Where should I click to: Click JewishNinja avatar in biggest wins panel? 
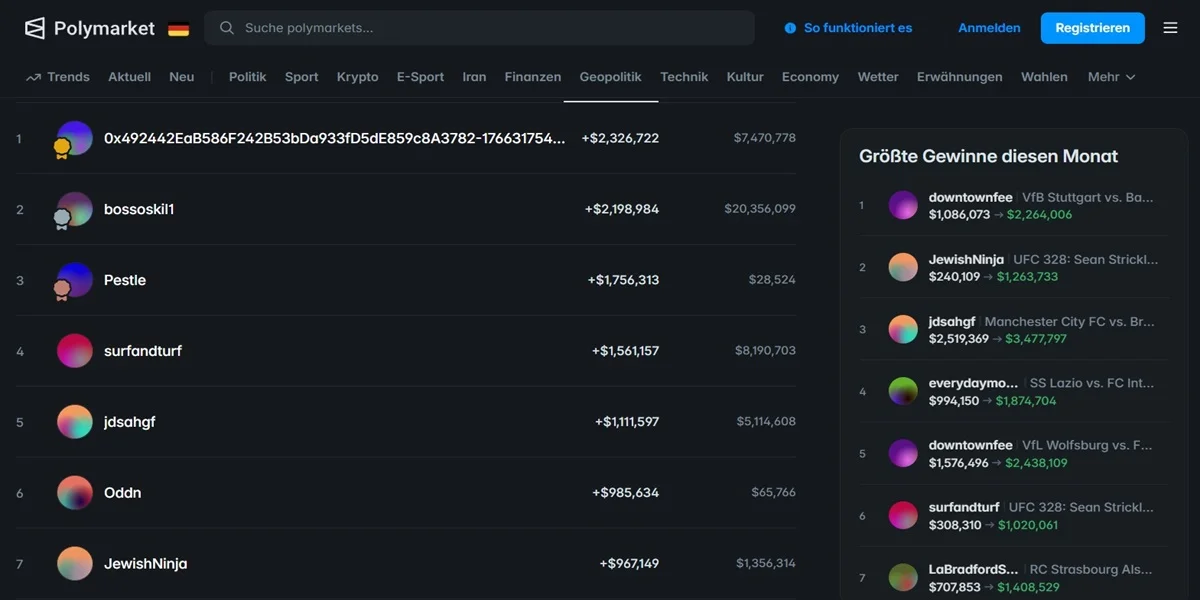pos(903,267)
